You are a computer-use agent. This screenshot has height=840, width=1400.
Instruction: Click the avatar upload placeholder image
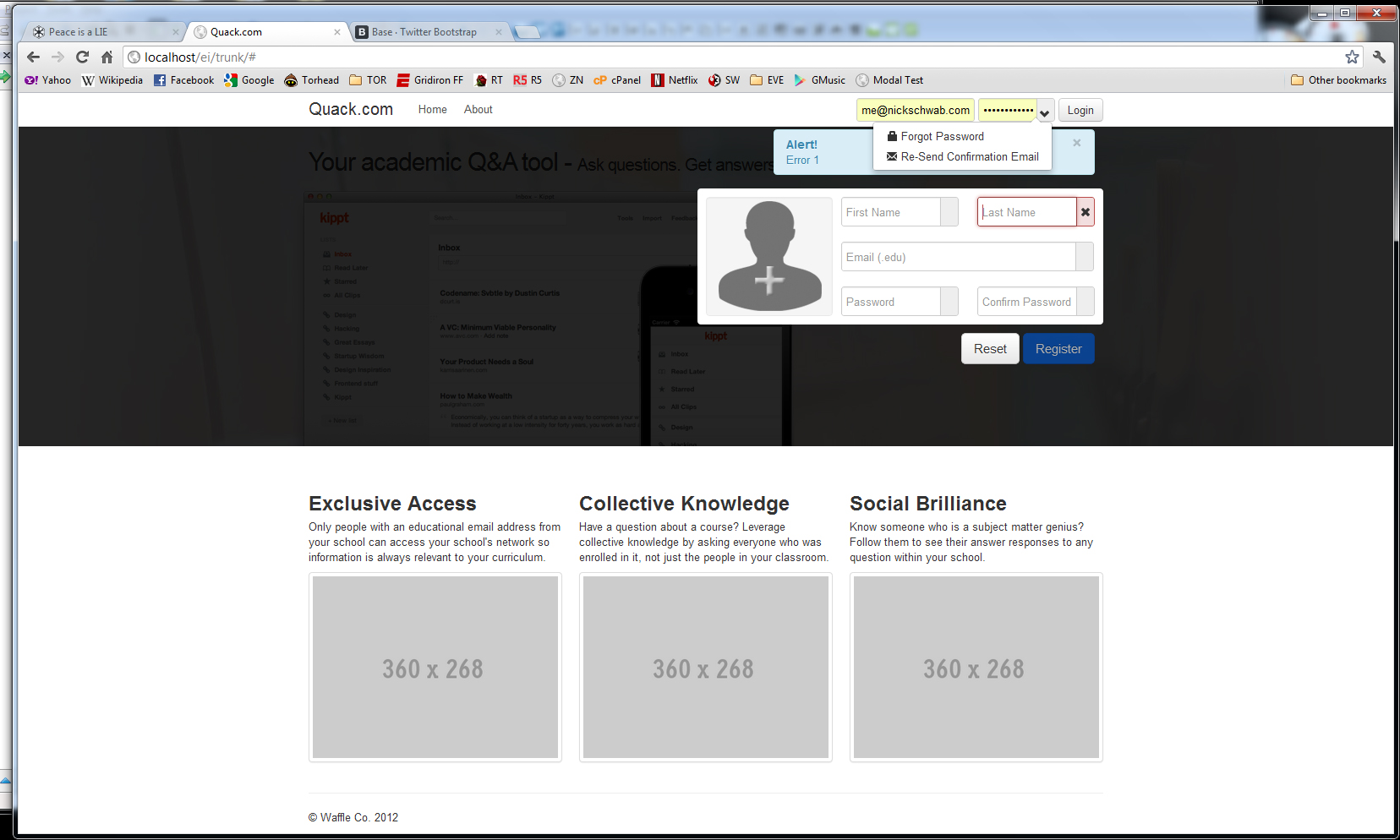769,257
